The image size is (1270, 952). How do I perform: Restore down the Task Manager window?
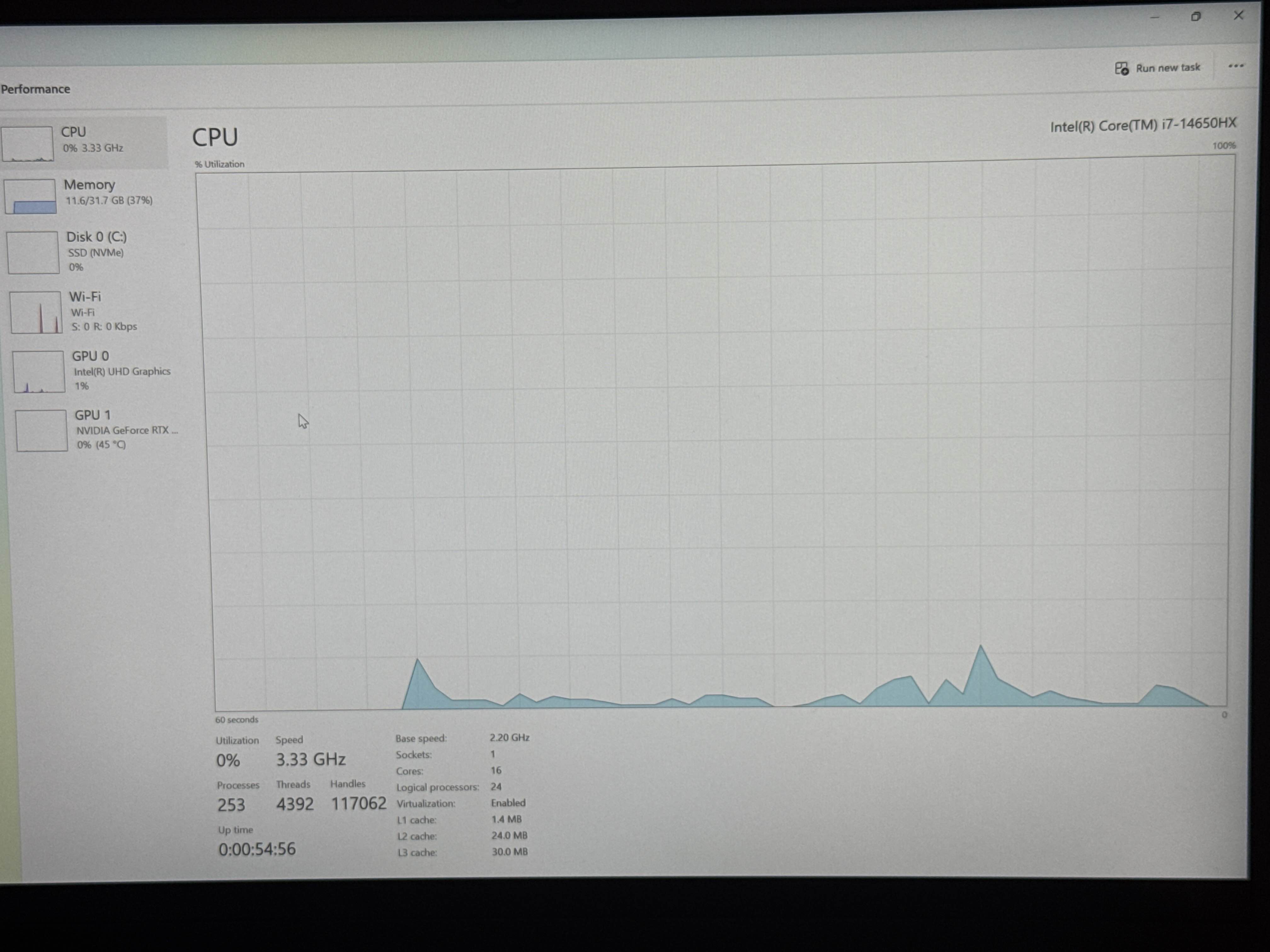click(1196, 17)
